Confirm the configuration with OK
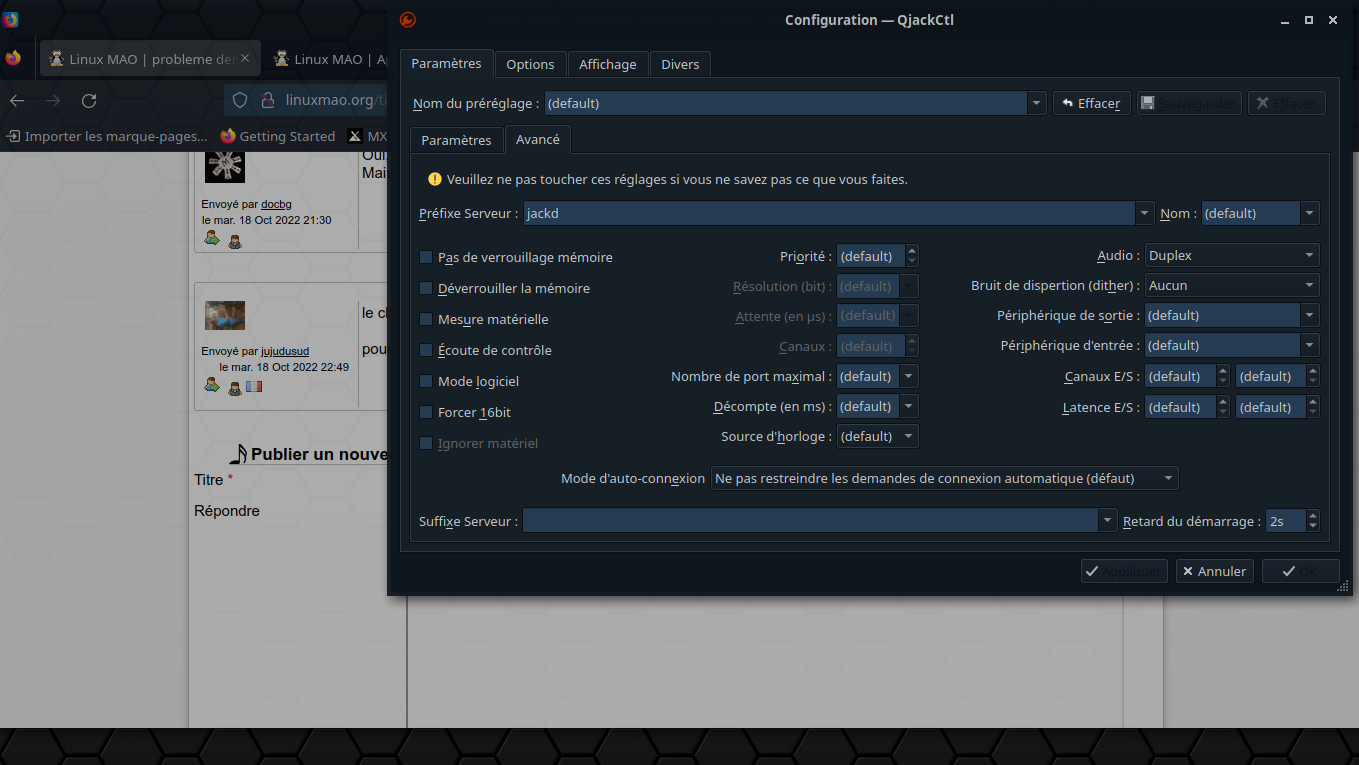The image size is (1359, 765). click(x=1300, y=571)
